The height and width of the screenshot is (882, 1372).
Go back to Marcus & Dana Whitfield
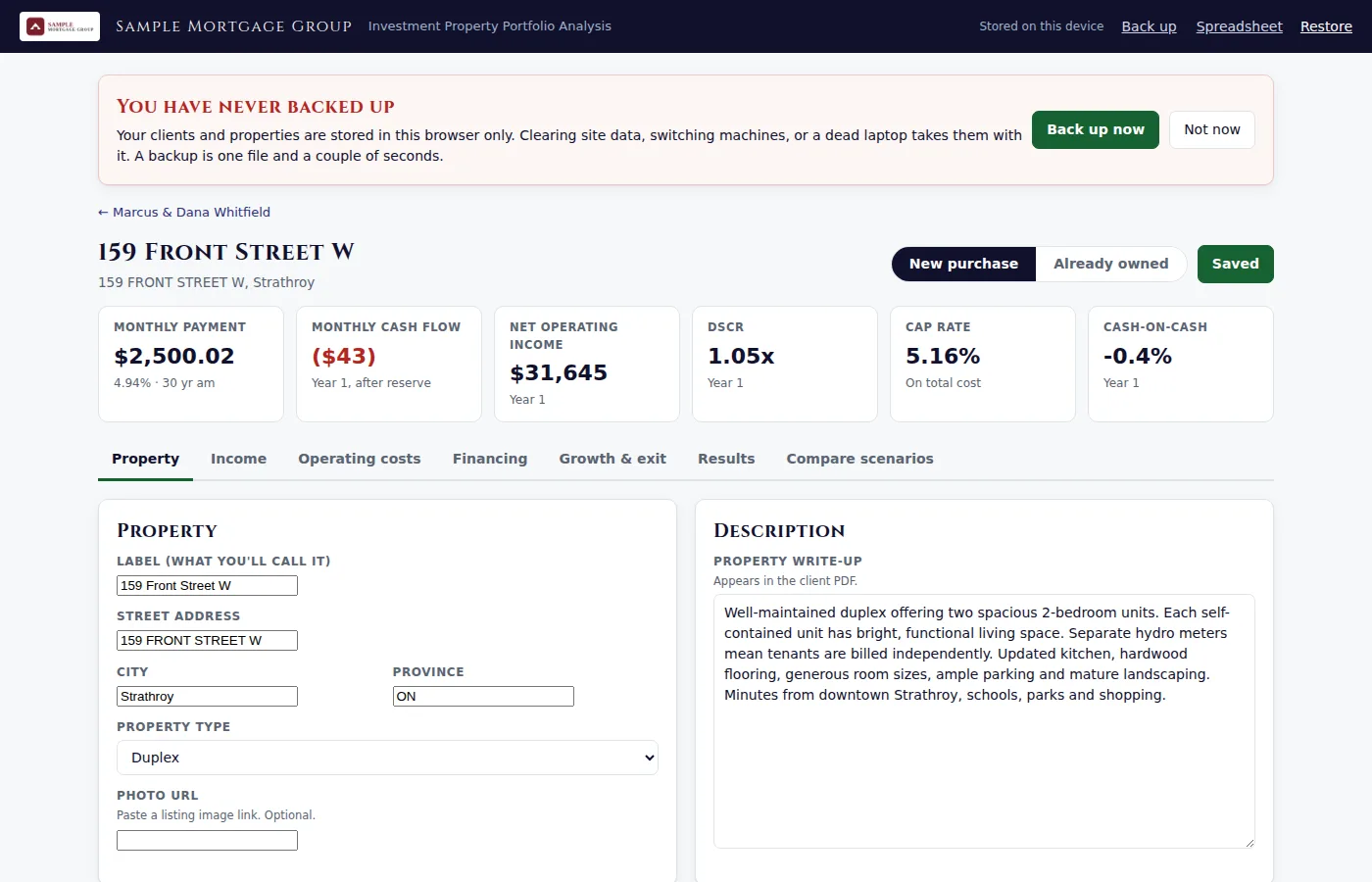184,212
